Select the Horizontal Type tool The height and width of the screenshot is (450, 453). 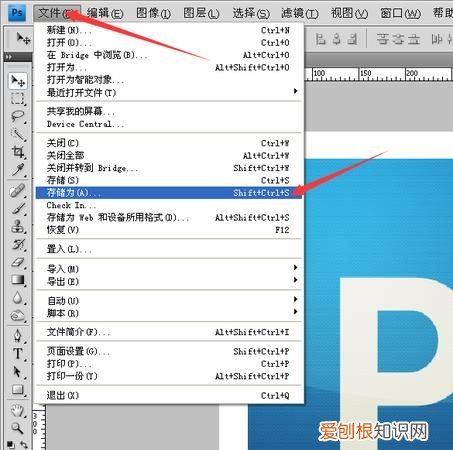tap(18, 354)
